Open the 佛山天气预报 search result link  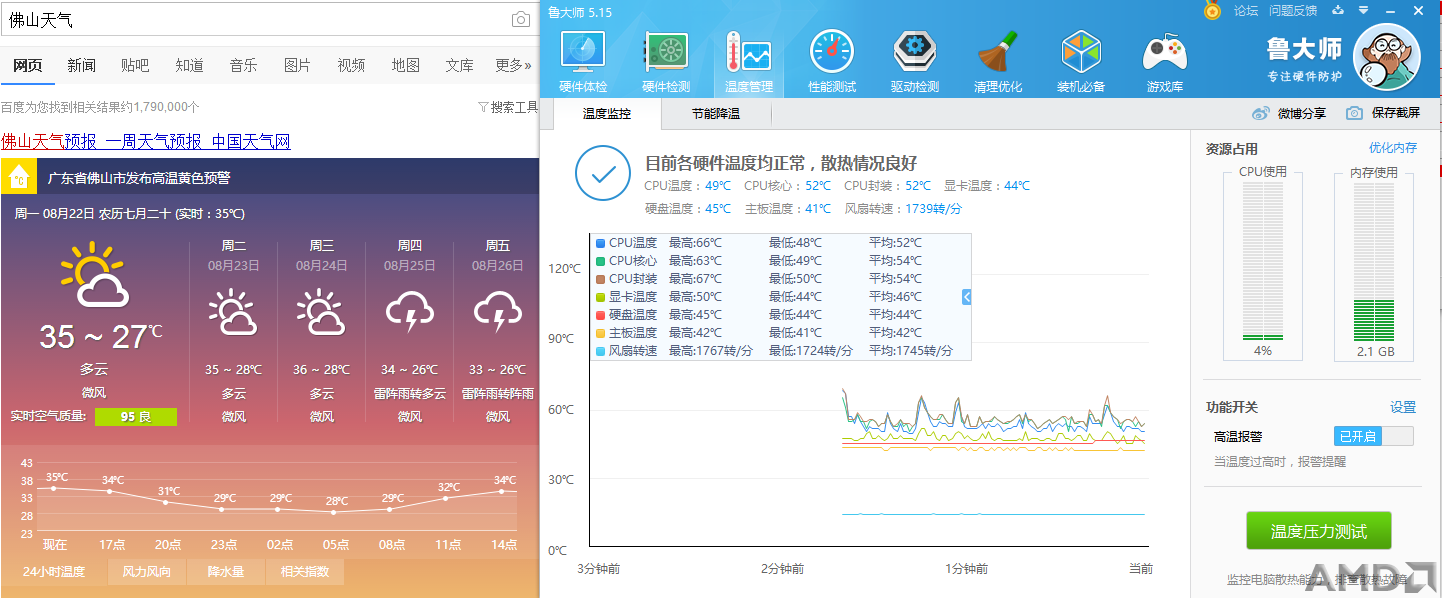click(48, 141)
